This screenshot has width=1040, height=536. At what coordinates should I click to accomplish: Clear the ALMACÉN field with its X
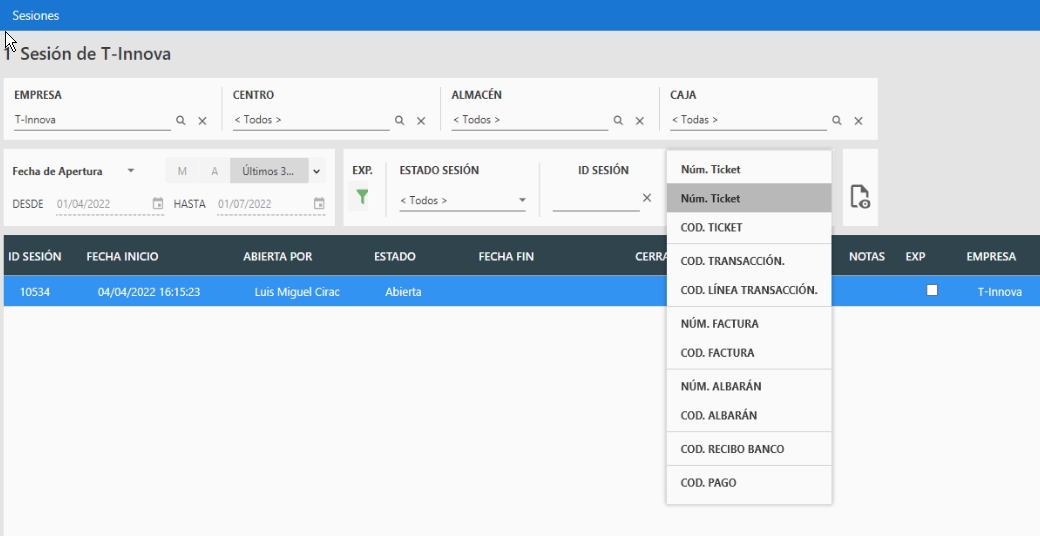[640, 121]
